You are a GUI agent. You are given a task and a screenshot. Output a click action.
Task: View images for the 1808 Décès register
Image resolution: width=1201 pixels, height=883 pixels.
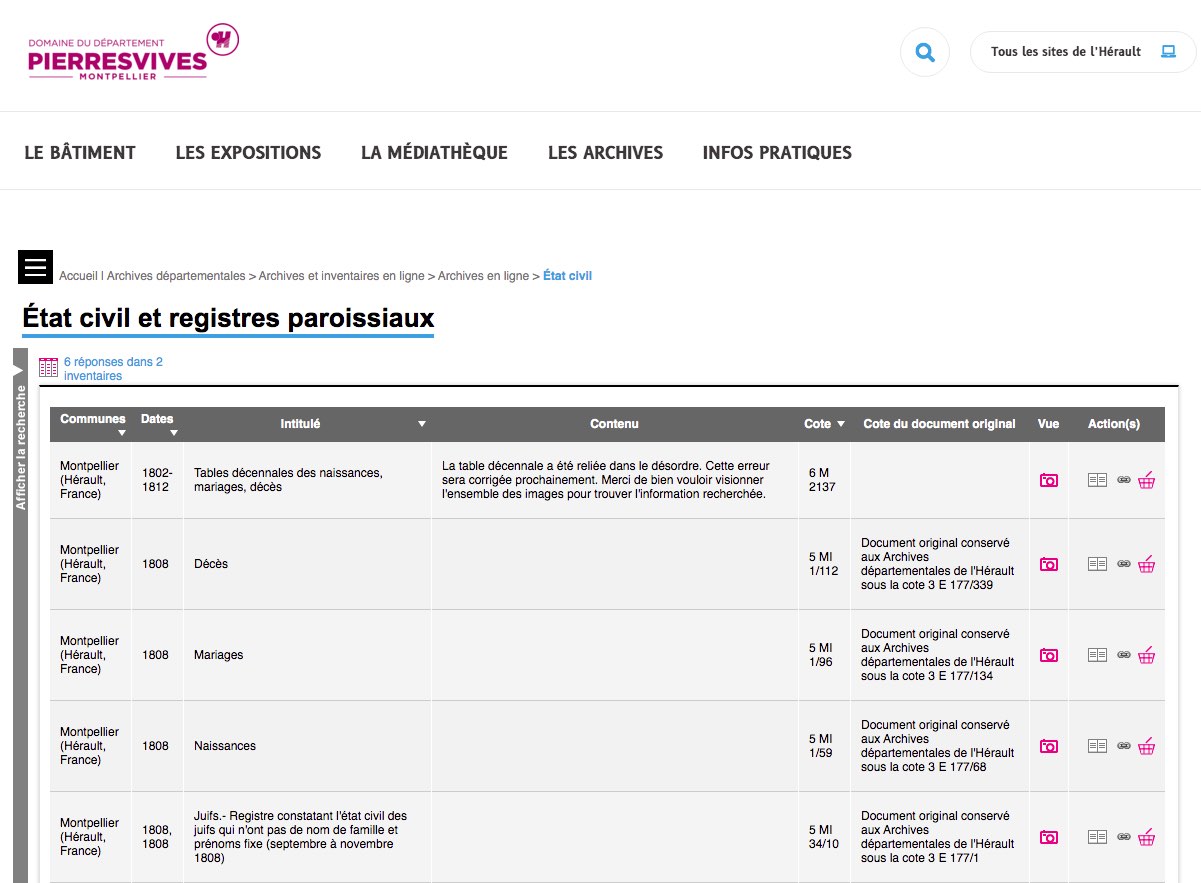tap(1048, 564)
